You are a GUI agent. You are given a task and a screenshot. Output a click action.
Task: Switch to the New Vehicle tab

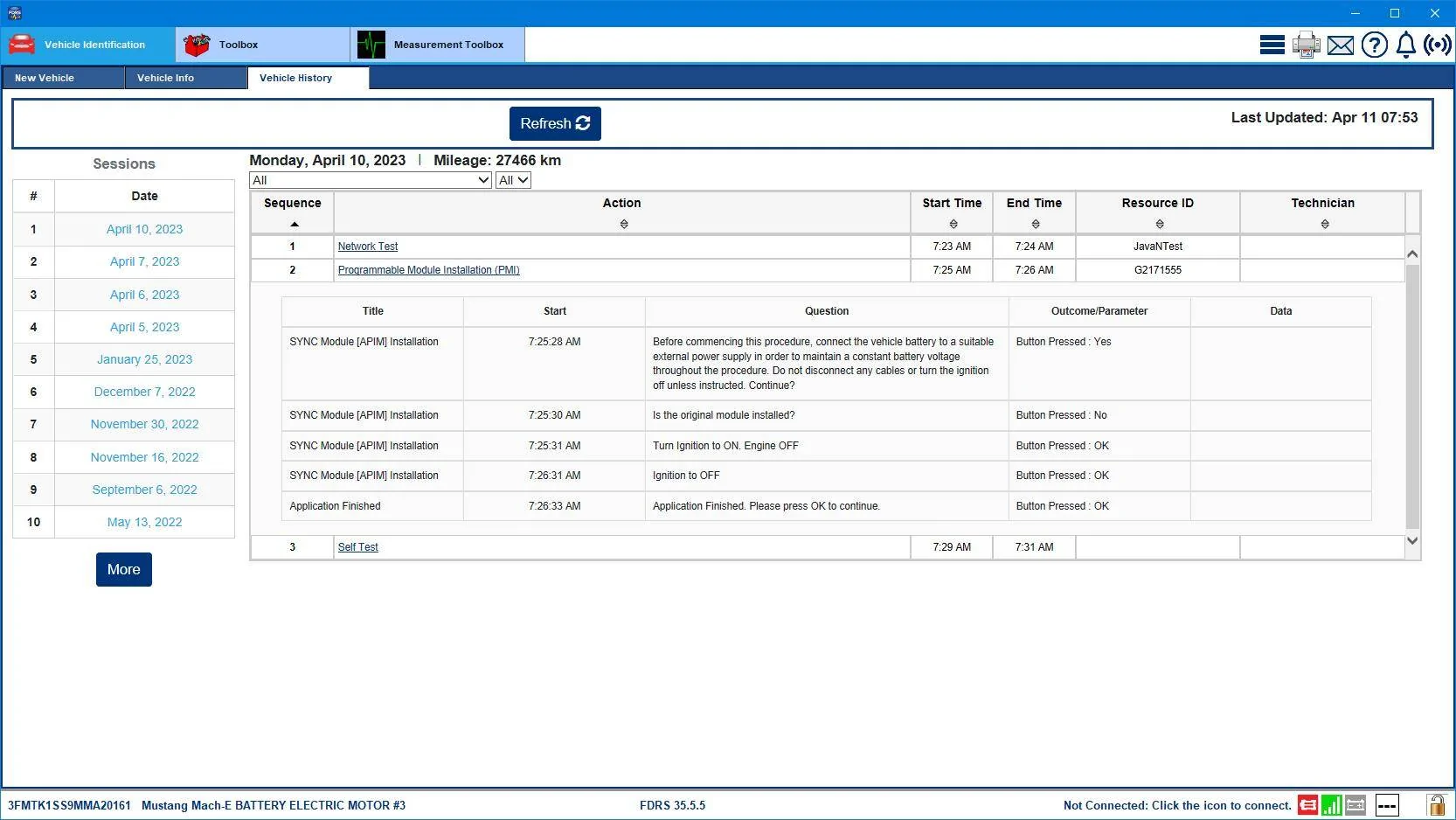click(63, 78)
